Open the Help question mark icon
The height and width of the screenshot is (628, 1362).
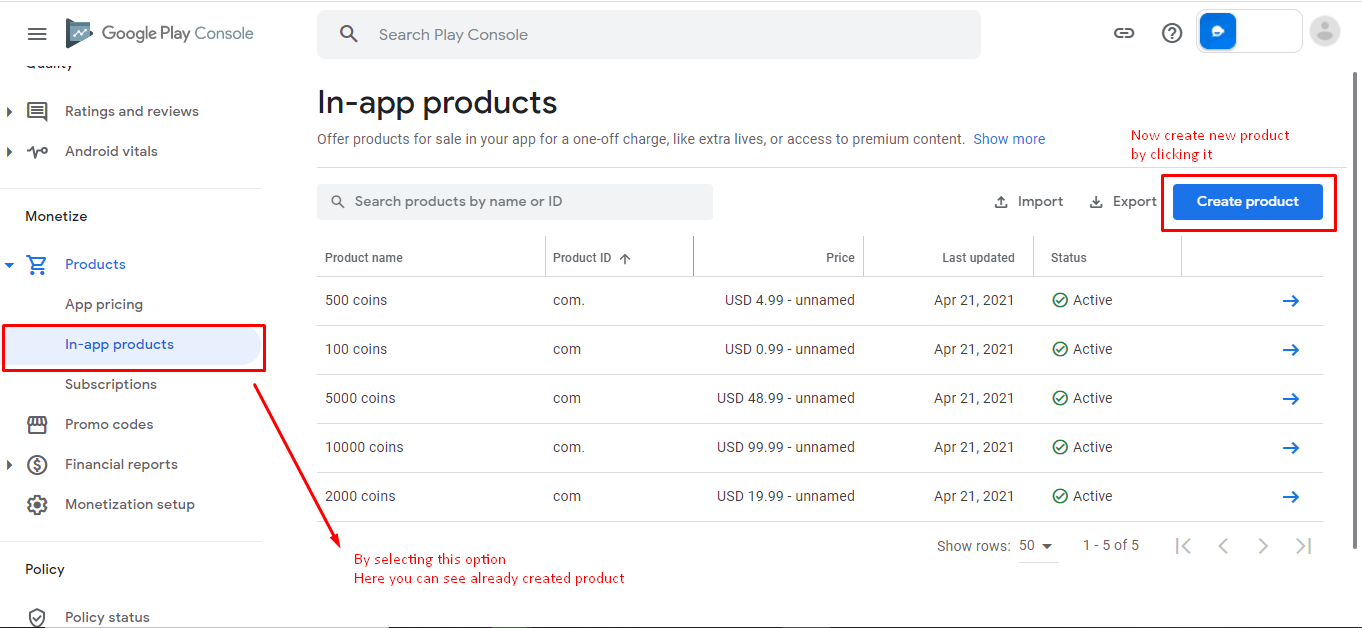point(1172,33)
